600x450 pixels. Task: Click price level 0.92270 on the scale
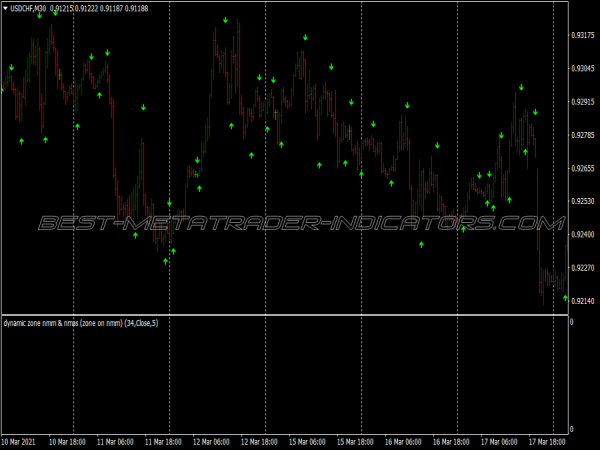pyautogui.click(x=583, y=268)
